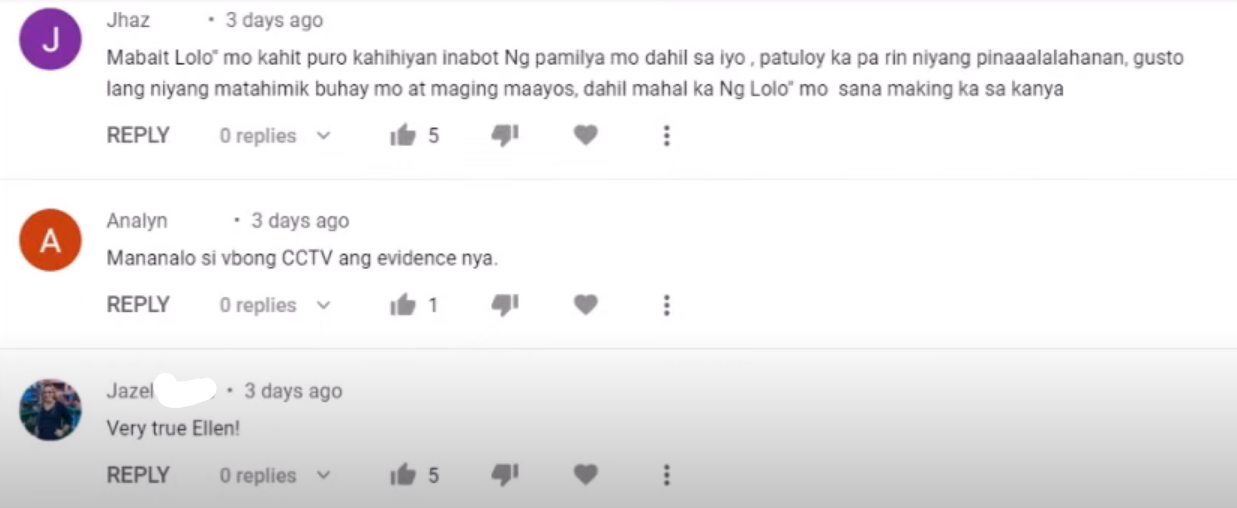Heart Analyn's CCTV evidence comment
The height and width of the screenshot is (508, 1237).
586,305
